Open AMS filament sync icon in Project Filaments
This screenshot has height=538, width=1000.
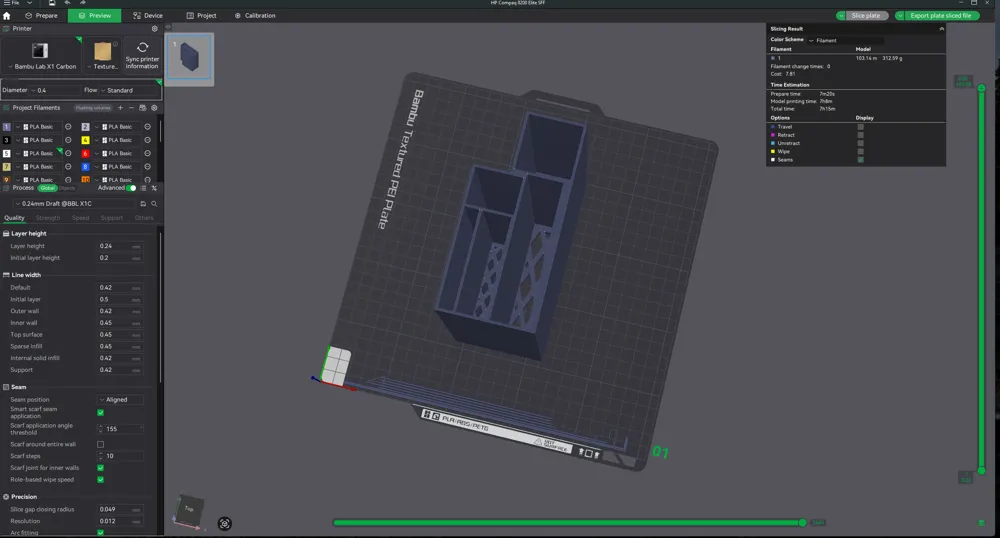click(x=142, y=108)
